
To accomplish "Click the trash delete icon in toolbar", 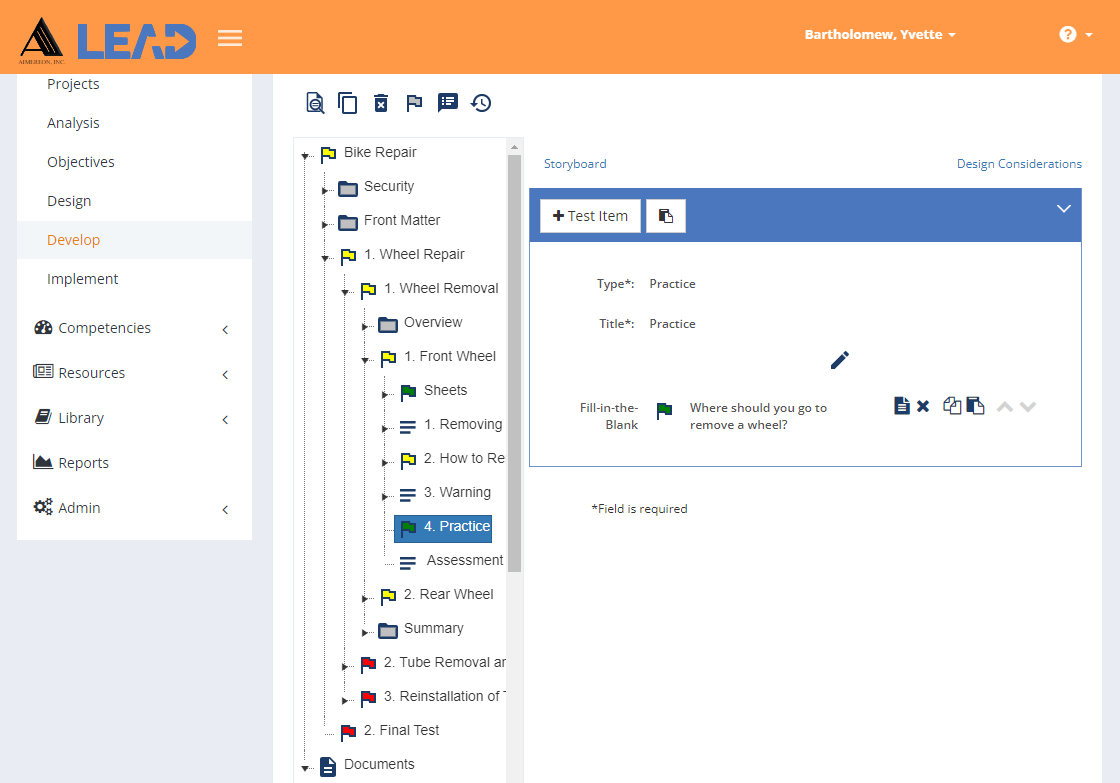I will (x=381, y=103).
